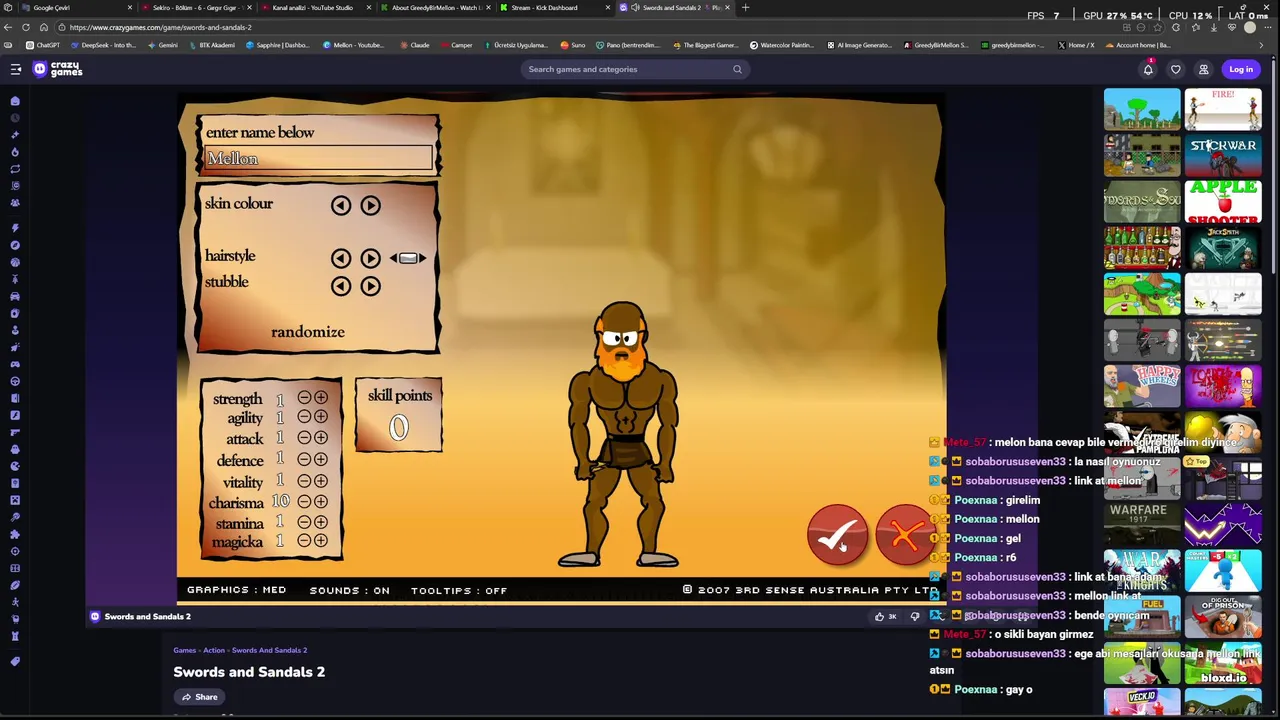Toggle the GRAPHICS : MED quality setting
This screenshot has height=720, width=1280.
pyautogui.click(x=236, y=590)
